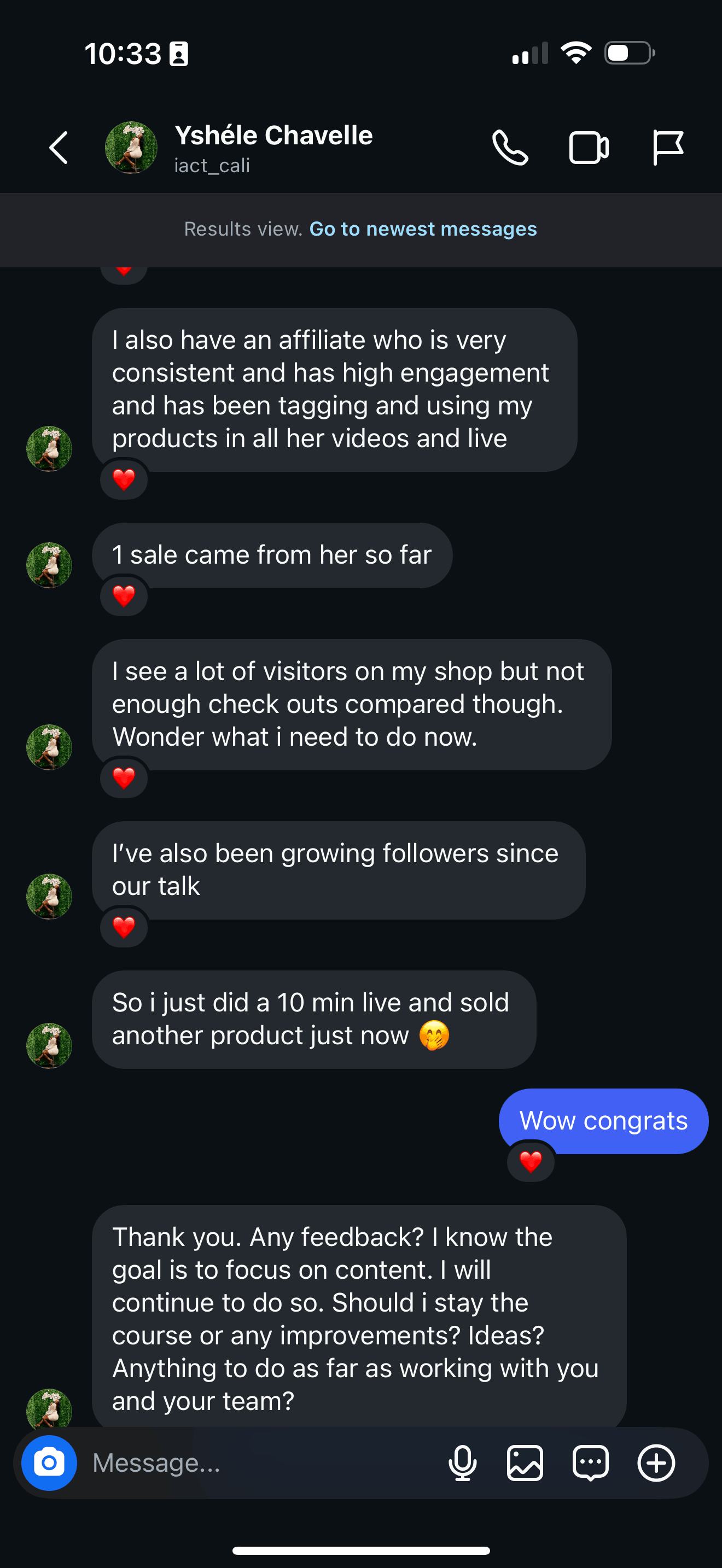Viewport: 722px width, 1568px height.
Task: Click Go to newest messages link
Action: 422,229
